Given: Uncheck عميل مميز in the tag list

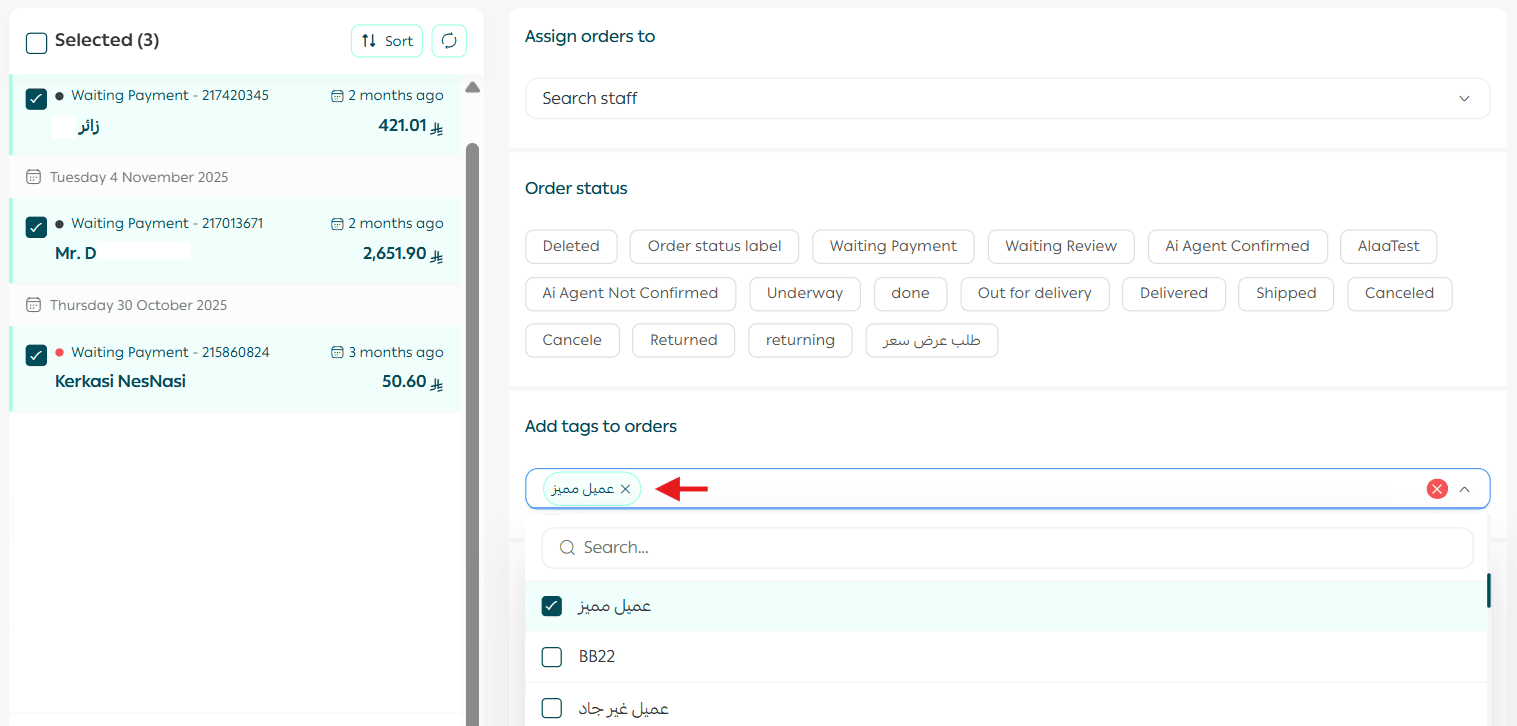Looking at the screenshot, I should click(x=551, y=606).
